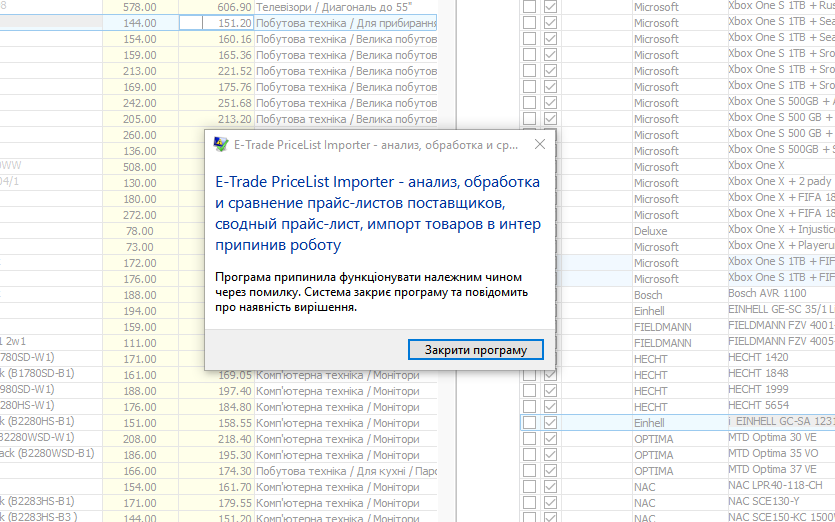Click the price cell 174.30
The image size is (835, 522).
click(216, 471)
